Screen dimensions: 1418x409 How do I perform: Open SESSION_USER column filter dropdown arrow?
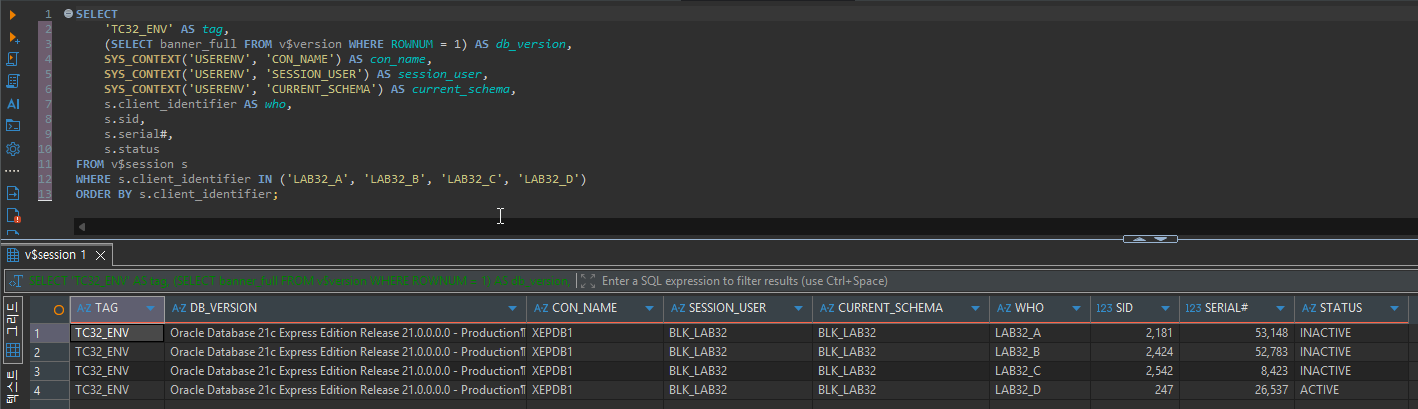(799, 308)
